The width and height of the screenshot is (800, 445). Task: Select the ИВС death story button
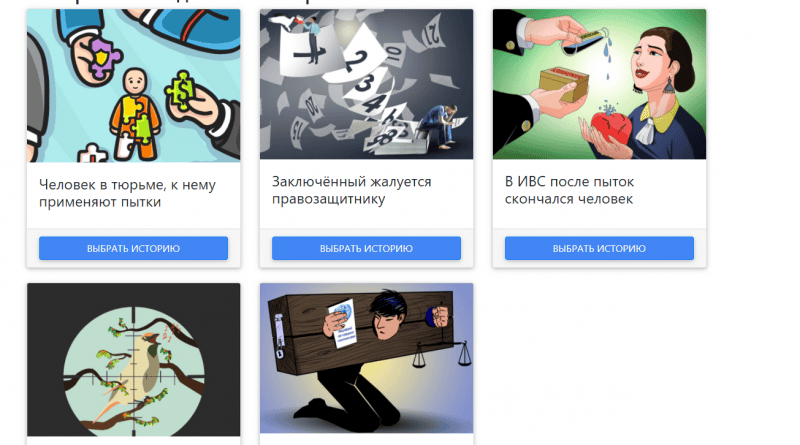coord(599,249)
